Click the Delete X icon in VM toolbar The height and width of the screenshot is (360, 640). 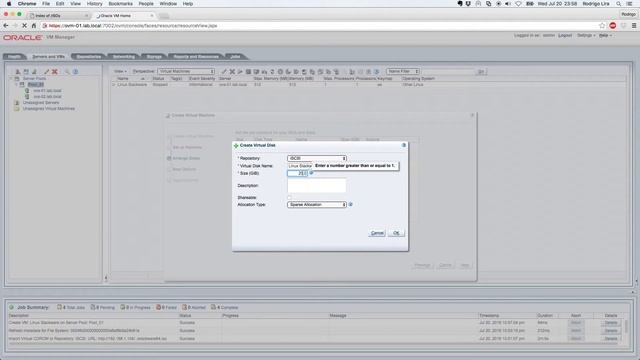[x=232, y=71]
